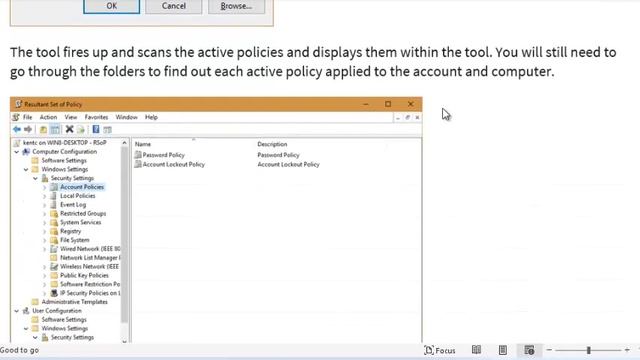Switch to Print Layout view icon

503,350
